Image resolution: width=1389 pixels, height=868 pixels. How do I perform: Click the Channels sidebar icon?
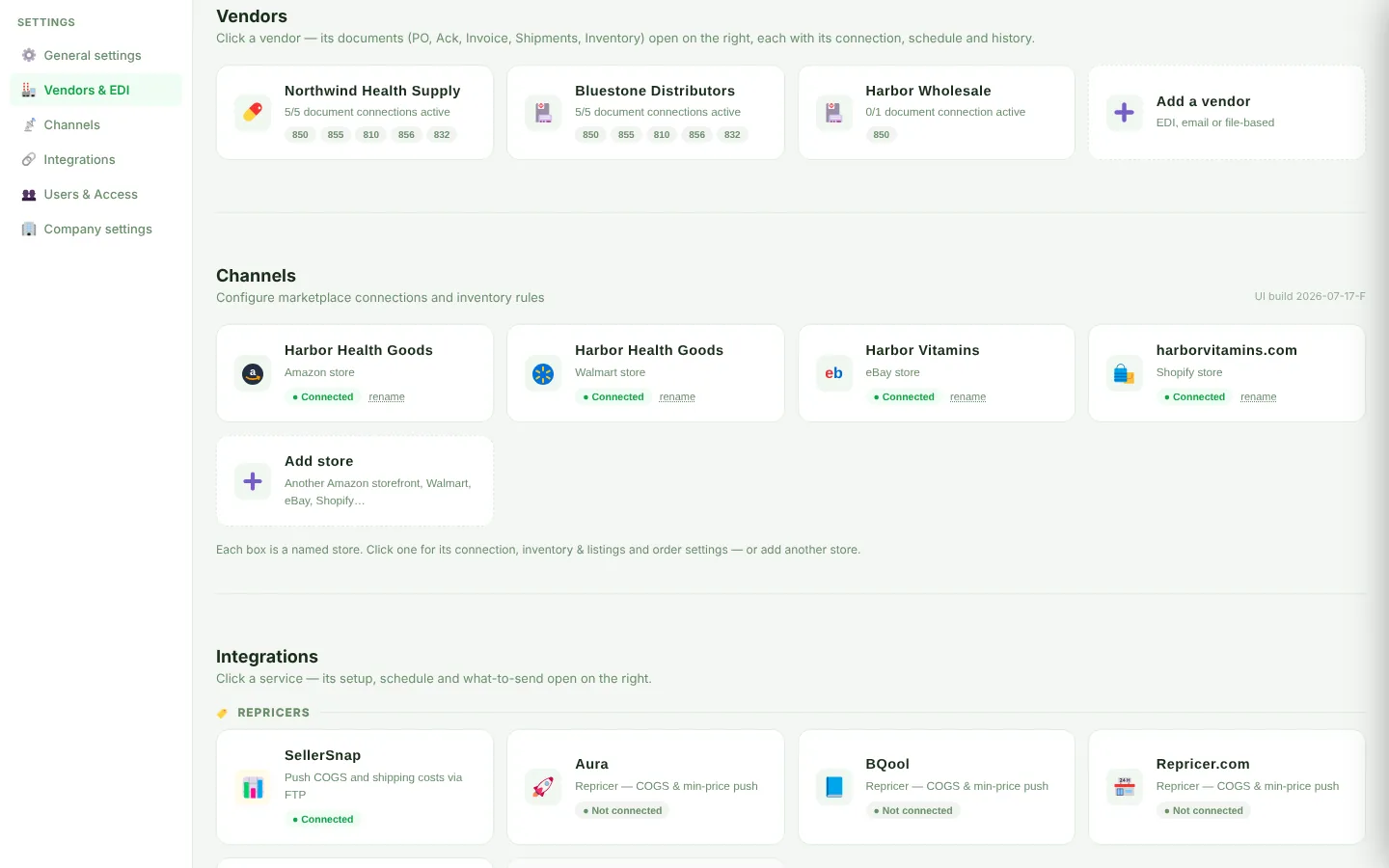coord(29,124)
